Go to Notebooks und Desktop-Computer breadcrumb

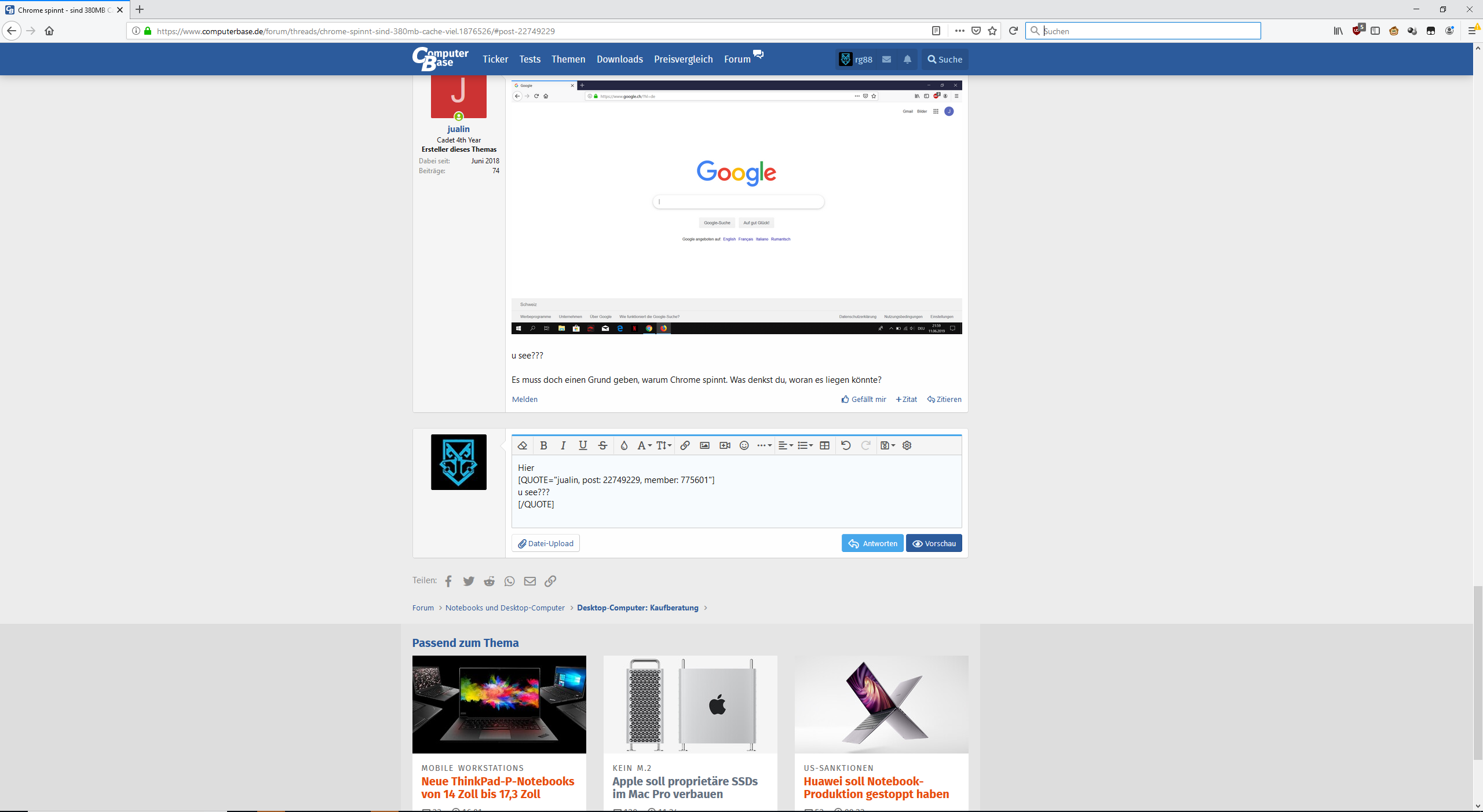click(505, 608)
